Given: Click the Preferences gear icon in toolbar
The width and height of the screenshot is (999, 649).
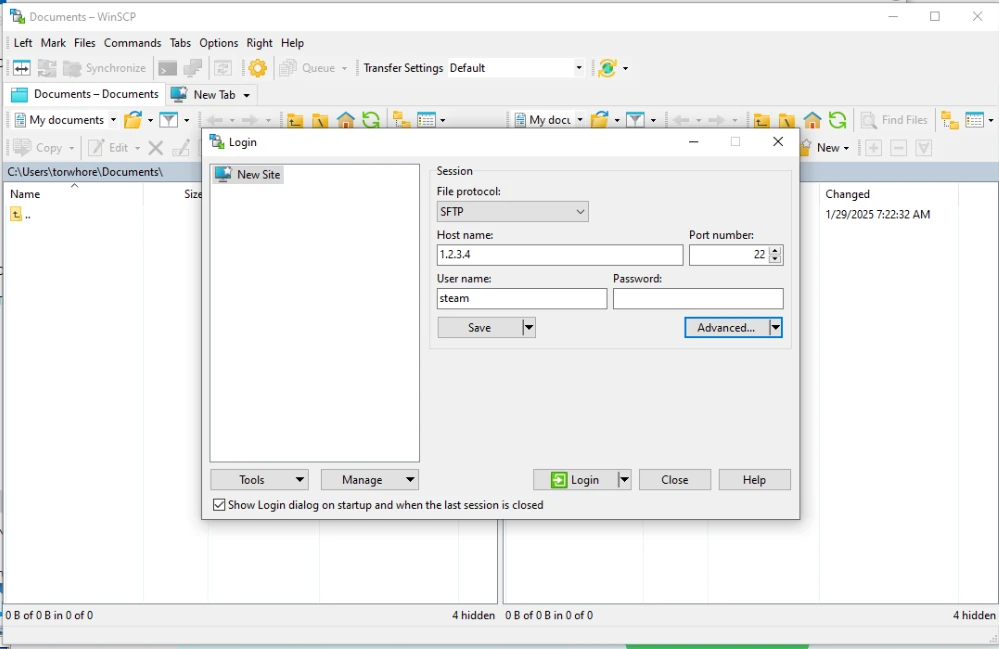Looking at the screenshot, I should pos(258,68).
